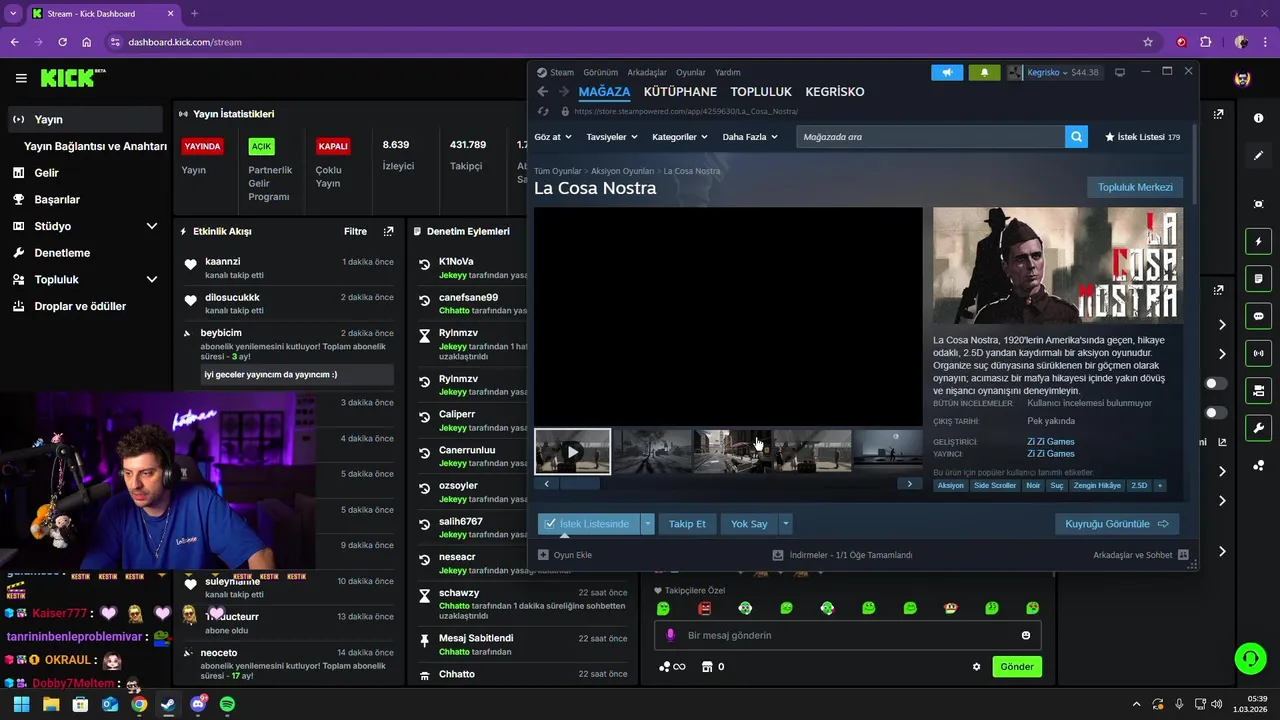Open the lightning bolt quick actions icon
The image size is (1280, 720).
coord(1258,241)
